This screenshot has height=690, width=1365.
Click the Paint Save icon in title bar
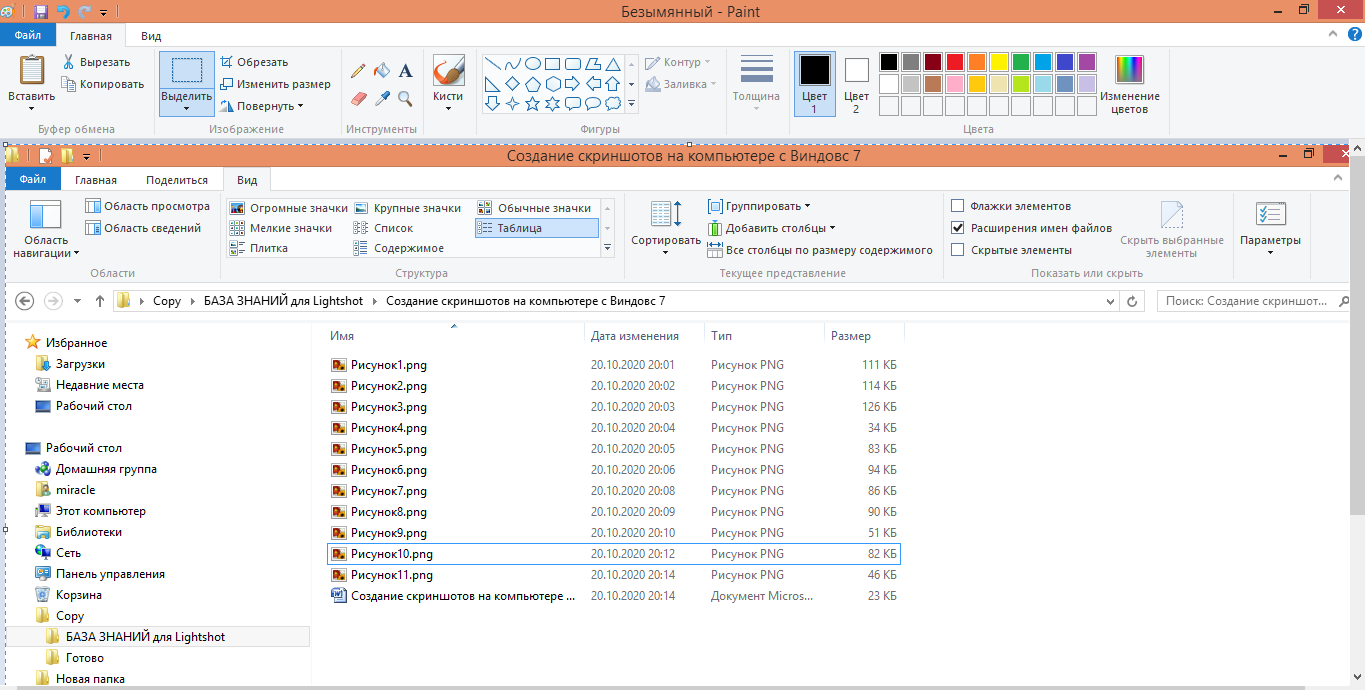tap(40, 11)
